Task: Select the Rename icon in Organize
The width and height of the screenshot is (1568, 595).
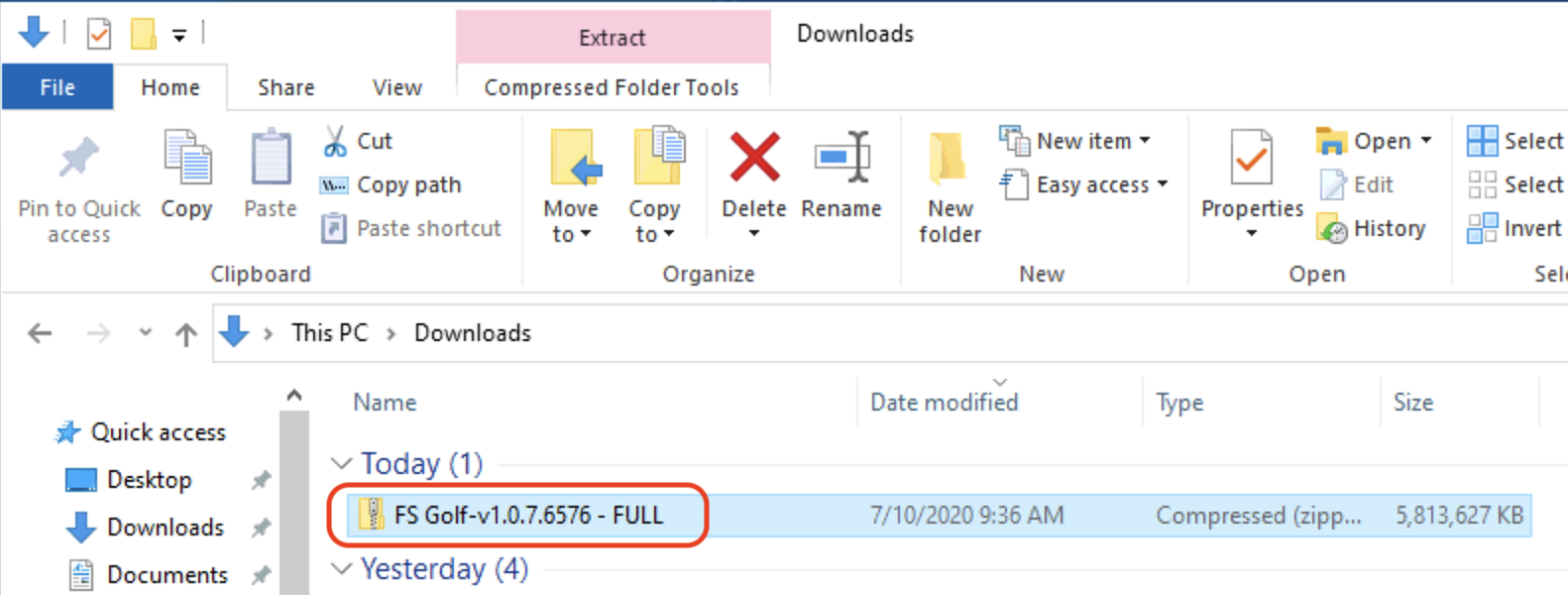Action: [x=841, y=157]
